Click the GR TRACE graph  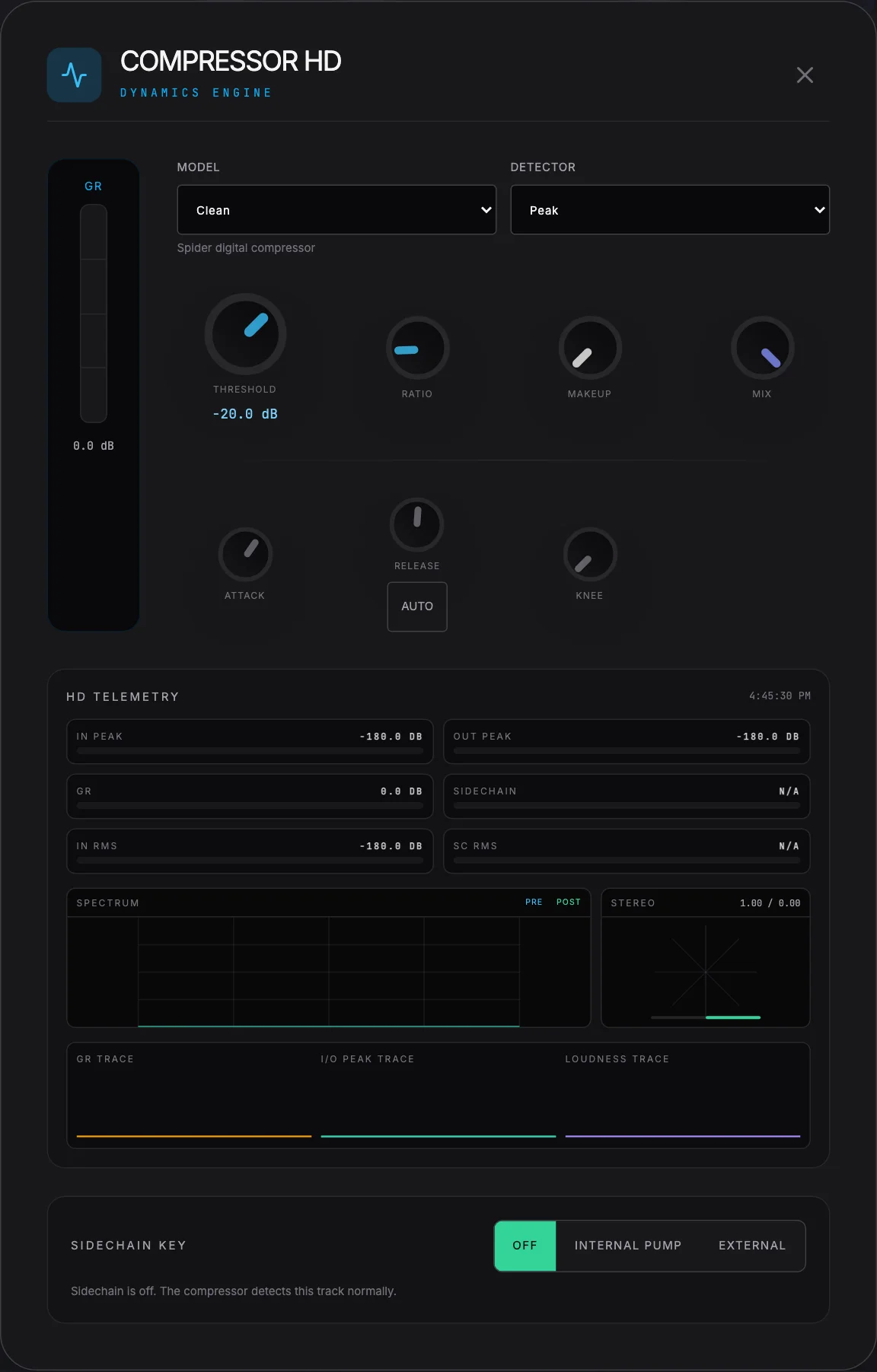pos(194,1105)
